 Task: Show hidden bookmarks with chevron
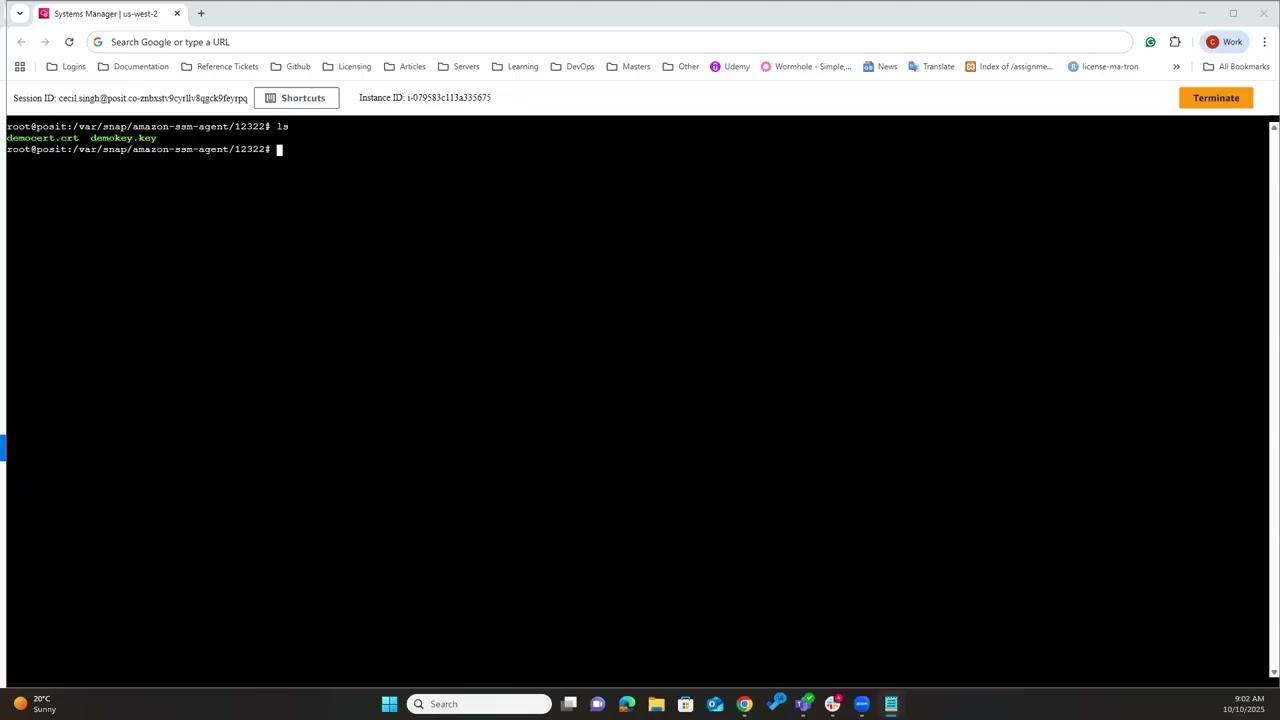pyautogui.click(x=1176, y=67)
